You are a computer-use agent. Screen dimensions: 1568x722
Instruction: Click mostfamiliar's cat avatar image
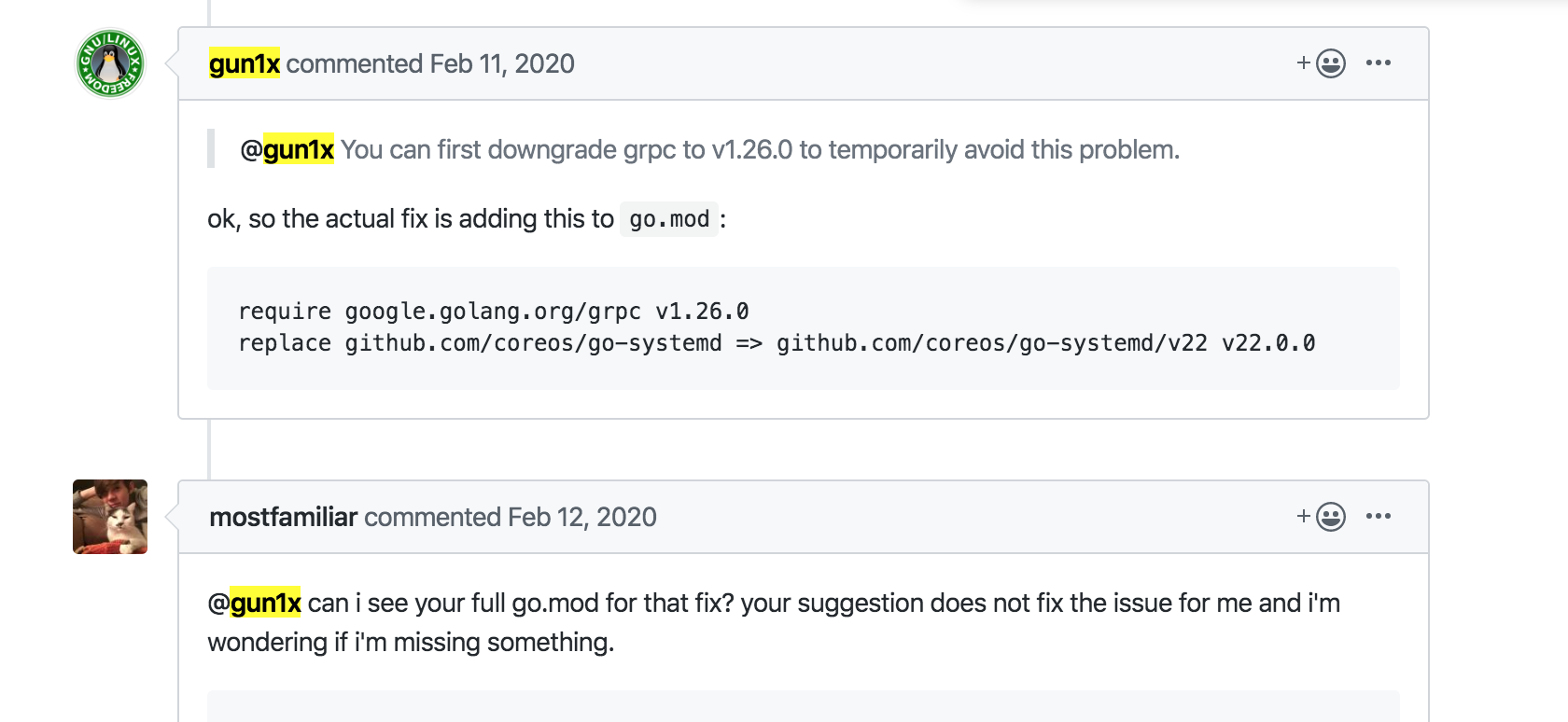click(109, 517)
